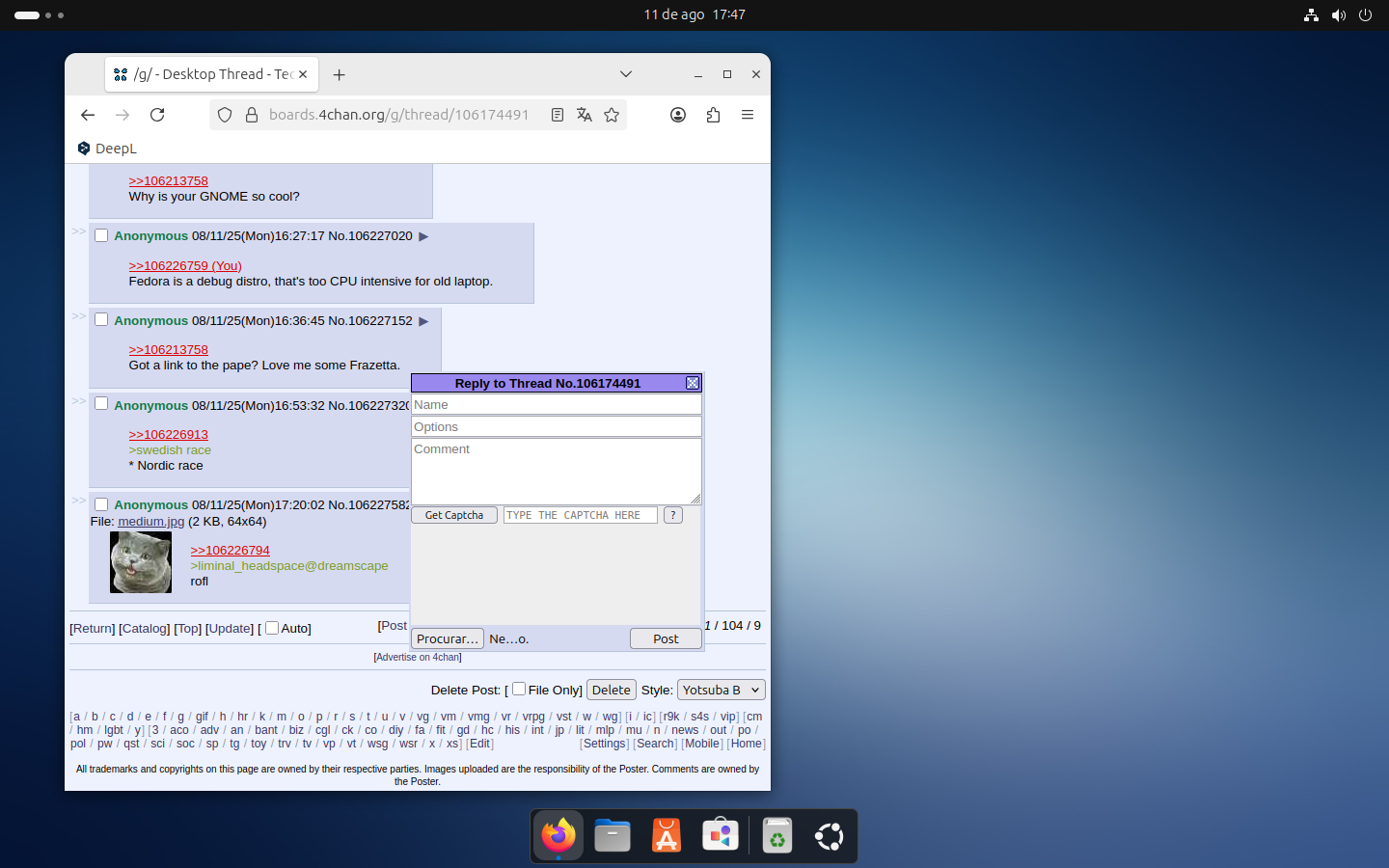Show applications with the Ubuntu logo
Screen dimensions: 1389x868
tap(830, 835)
